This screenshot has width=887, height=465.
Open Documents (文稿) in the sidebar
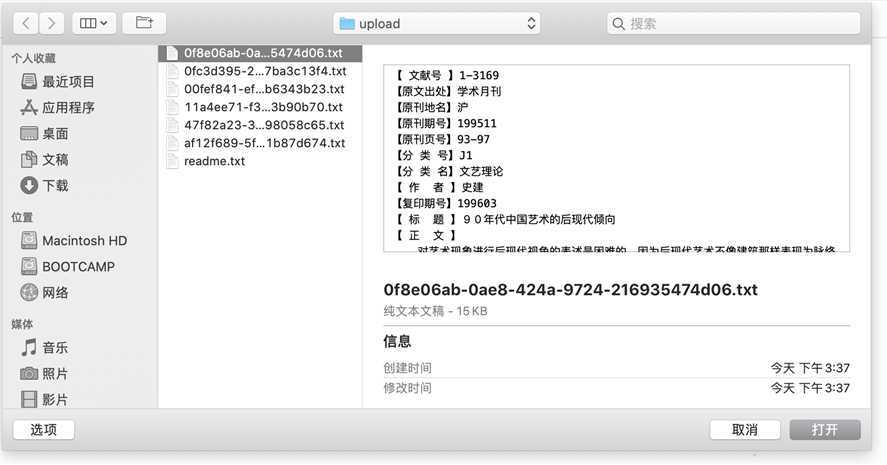click(x=44, y=160)
